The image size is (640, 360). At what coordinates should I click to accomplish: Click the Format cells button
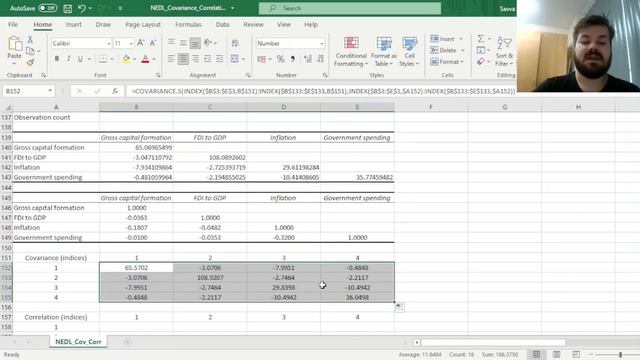pyautogui.click(x=447, y=62)
